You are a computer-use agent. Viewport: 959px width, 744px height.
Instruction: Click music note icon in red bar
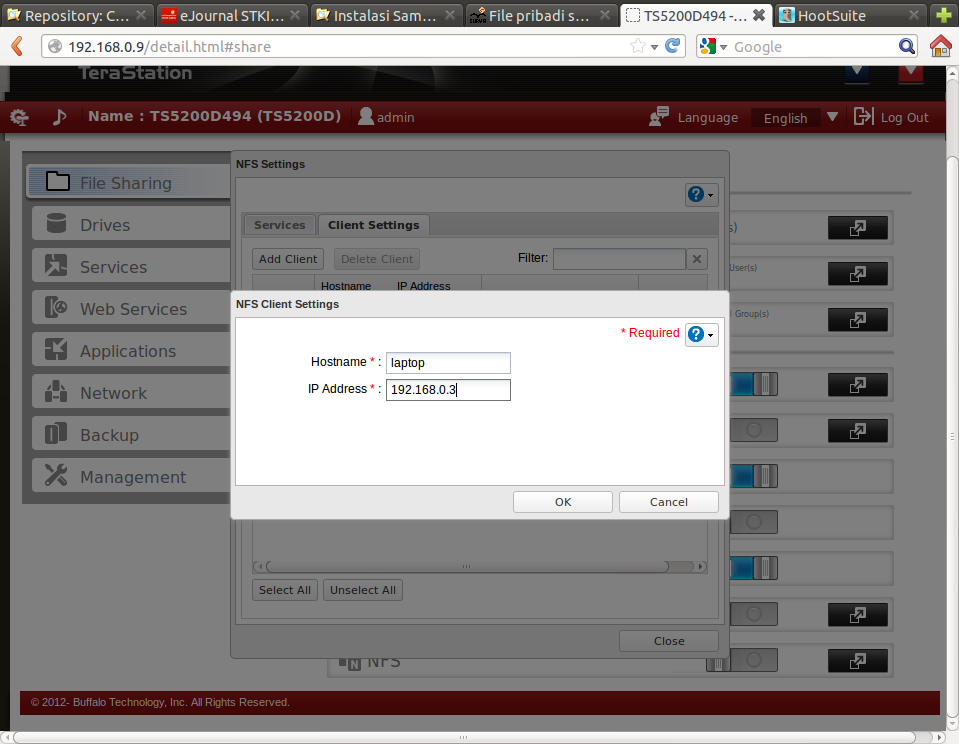(x=59, y=117)
